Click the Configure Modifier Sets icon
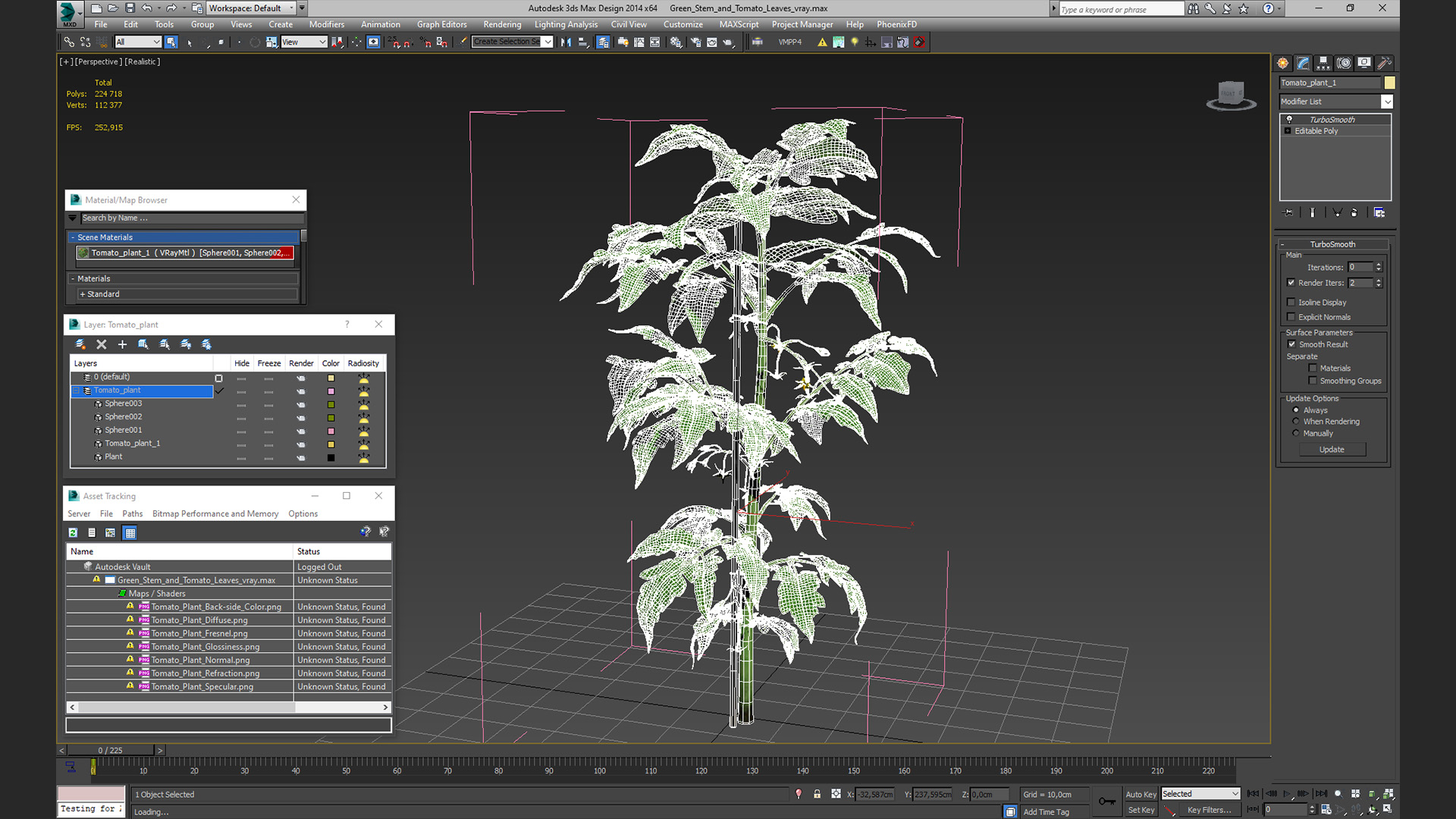The width and height of the screenshot is (1456, 819). 1379,213
